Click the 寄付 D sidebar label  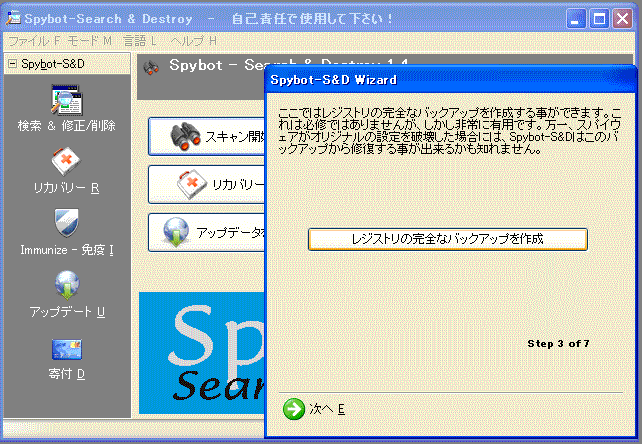point(67,374)
